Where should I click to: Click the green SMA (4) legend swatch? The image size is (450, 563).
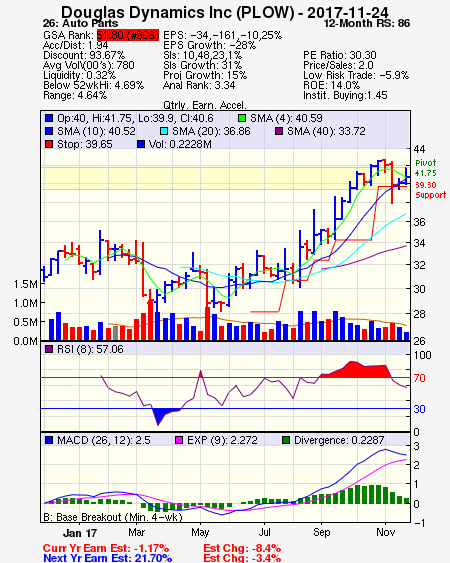coord(242,118)
